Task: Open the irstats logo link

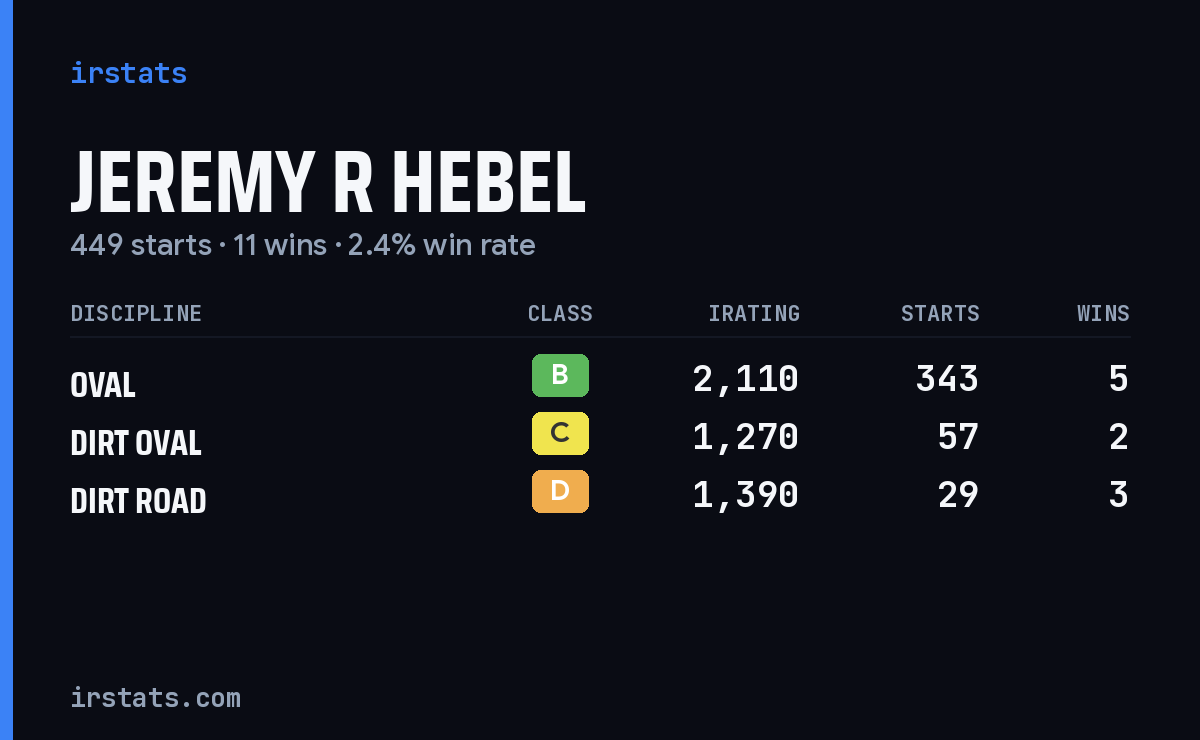Action: (129, 73)
